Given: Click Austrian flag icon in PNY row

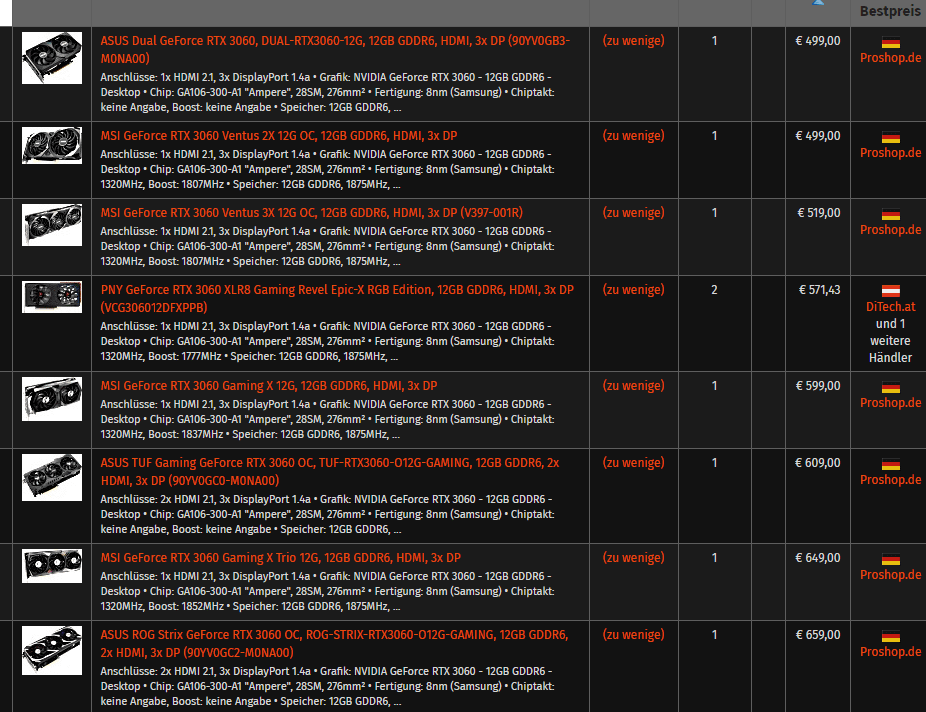Looking at the screenshot, I should [x=891, y=291].
